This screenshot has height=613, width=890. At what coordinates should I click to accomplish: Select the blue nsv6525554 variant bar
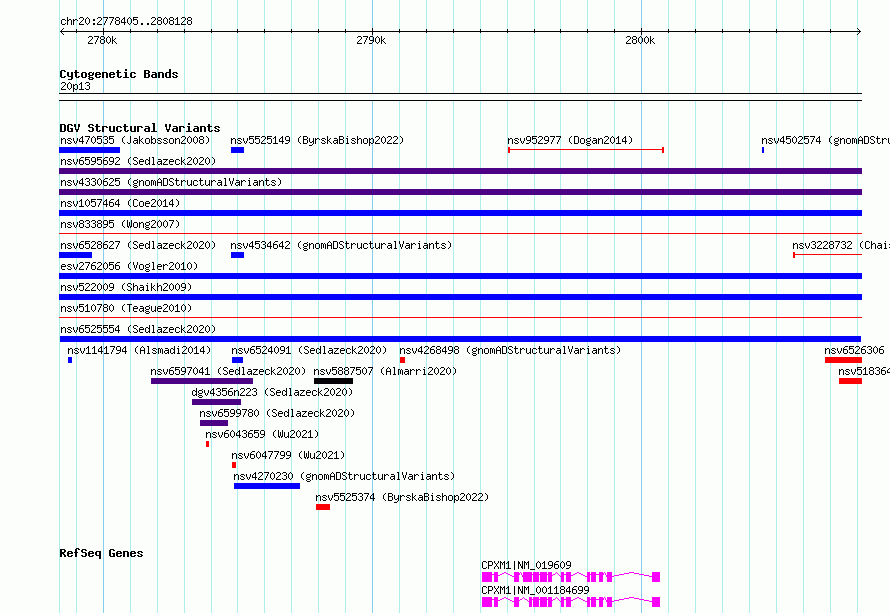[460, 339]
